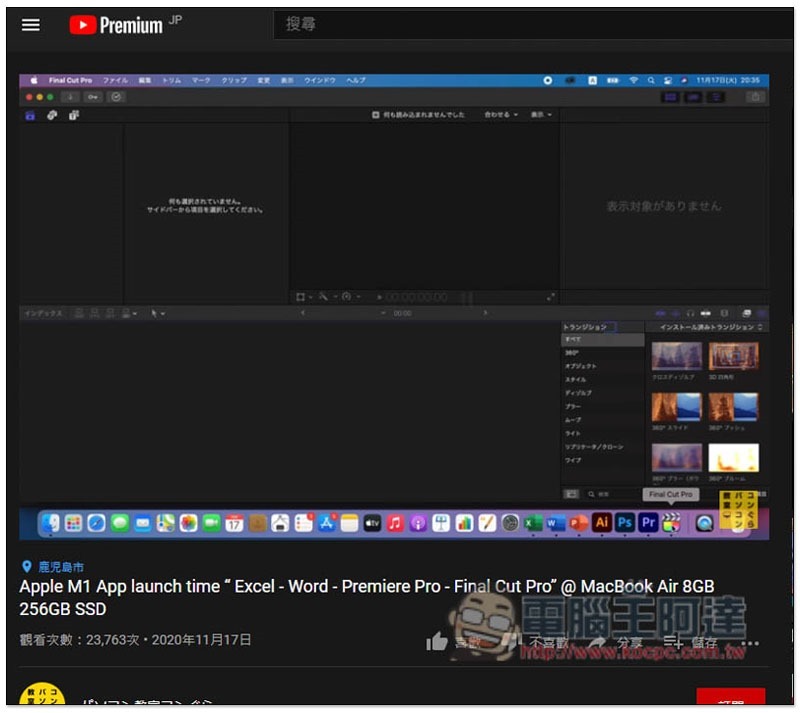Toggle the inspector panel visibility button

[x=715, y=97]
